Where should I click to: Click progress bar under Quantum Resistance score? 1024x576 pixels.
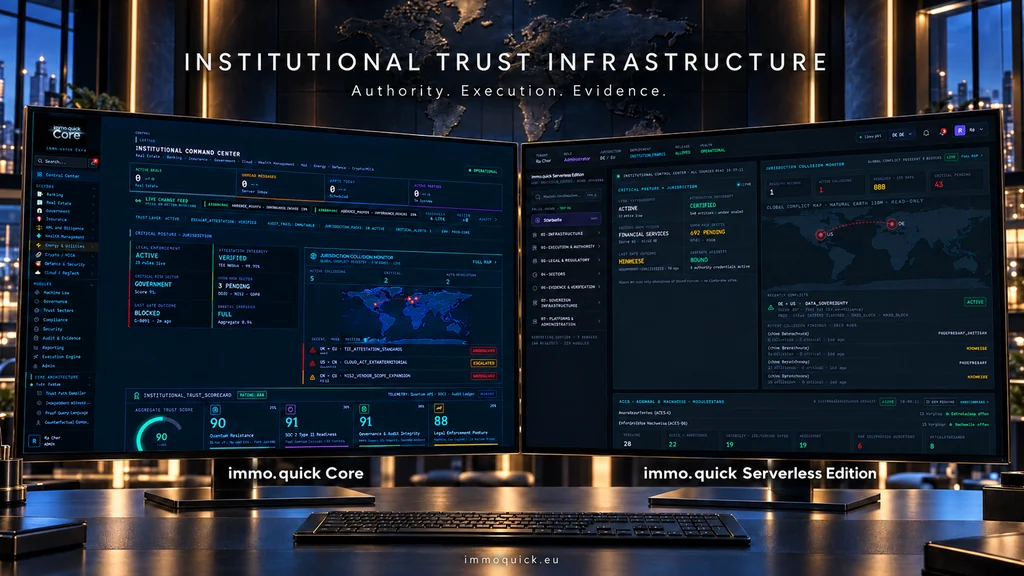[242, 448]
